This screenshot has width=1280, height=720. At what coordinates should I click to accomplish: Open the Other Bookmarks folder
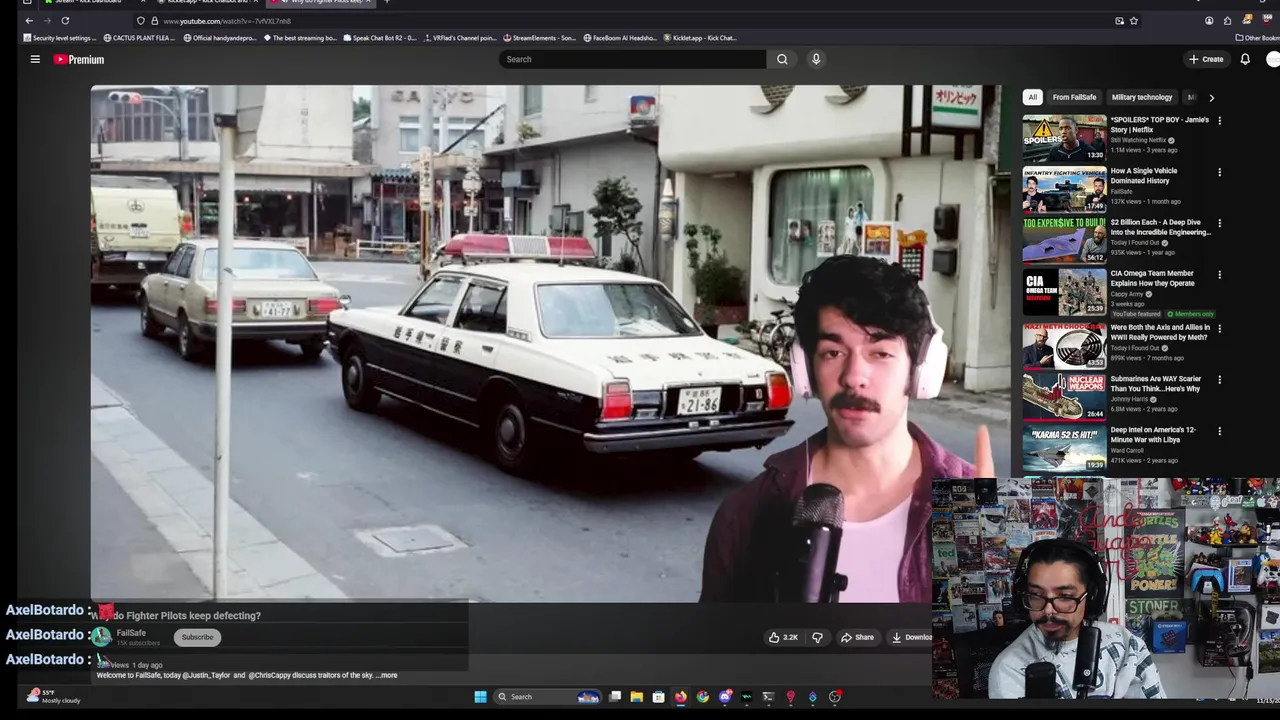[x=1257, y=38]
